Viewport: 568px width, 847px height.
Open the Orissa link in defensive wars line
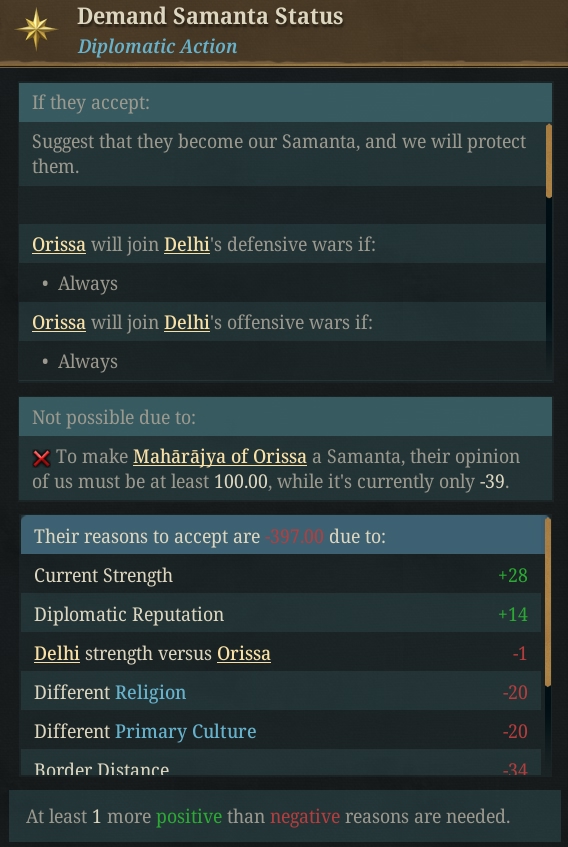(x=59, y=245)
